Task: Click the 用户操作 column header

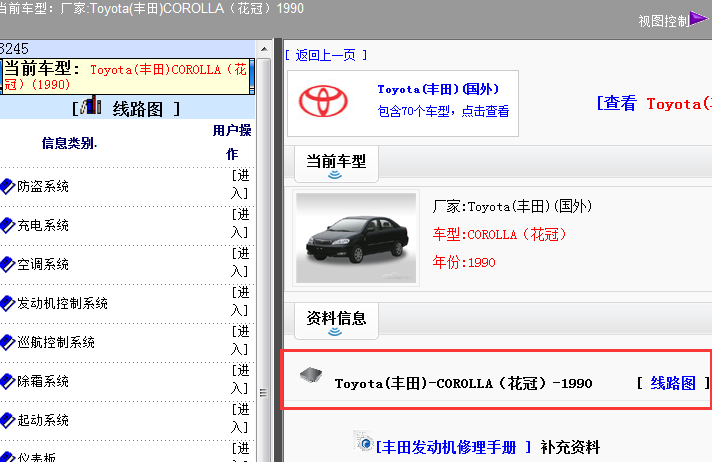Action: click(232, 142)
